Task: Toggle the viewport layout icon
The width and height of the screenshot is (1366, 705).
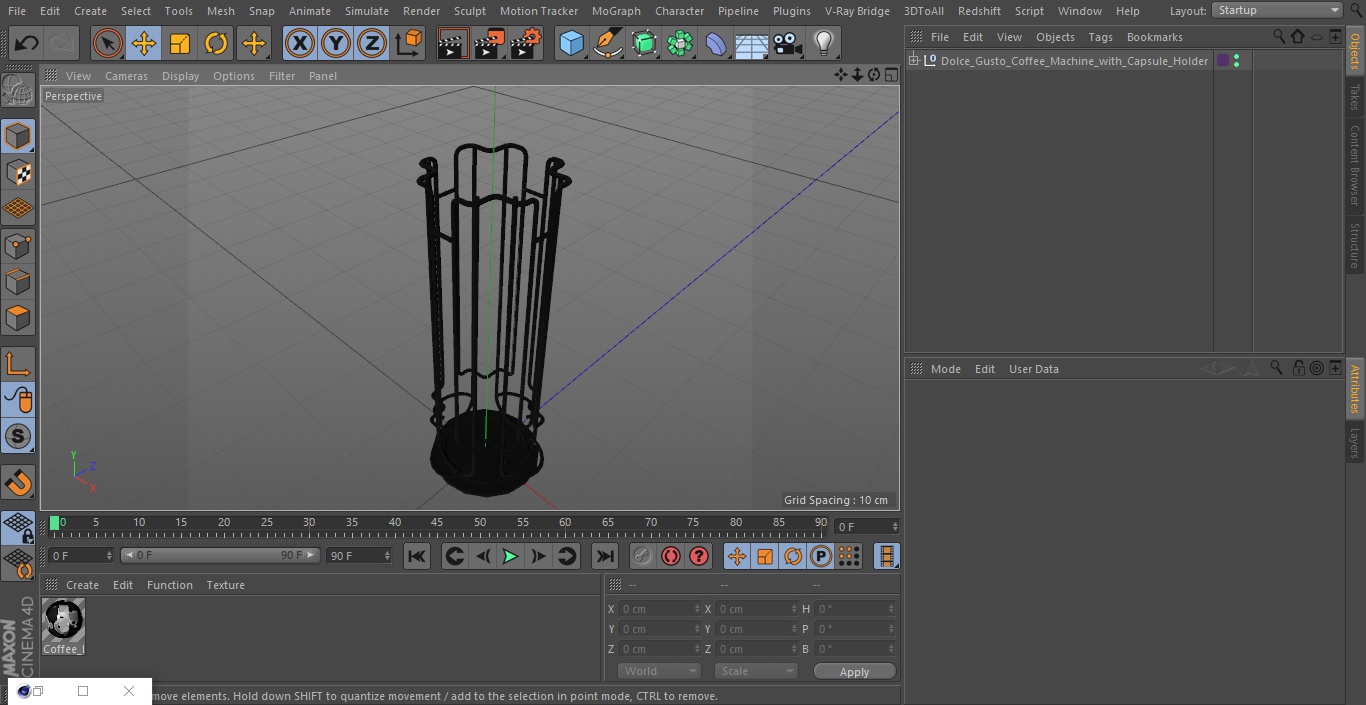Action: pos(891,75)
